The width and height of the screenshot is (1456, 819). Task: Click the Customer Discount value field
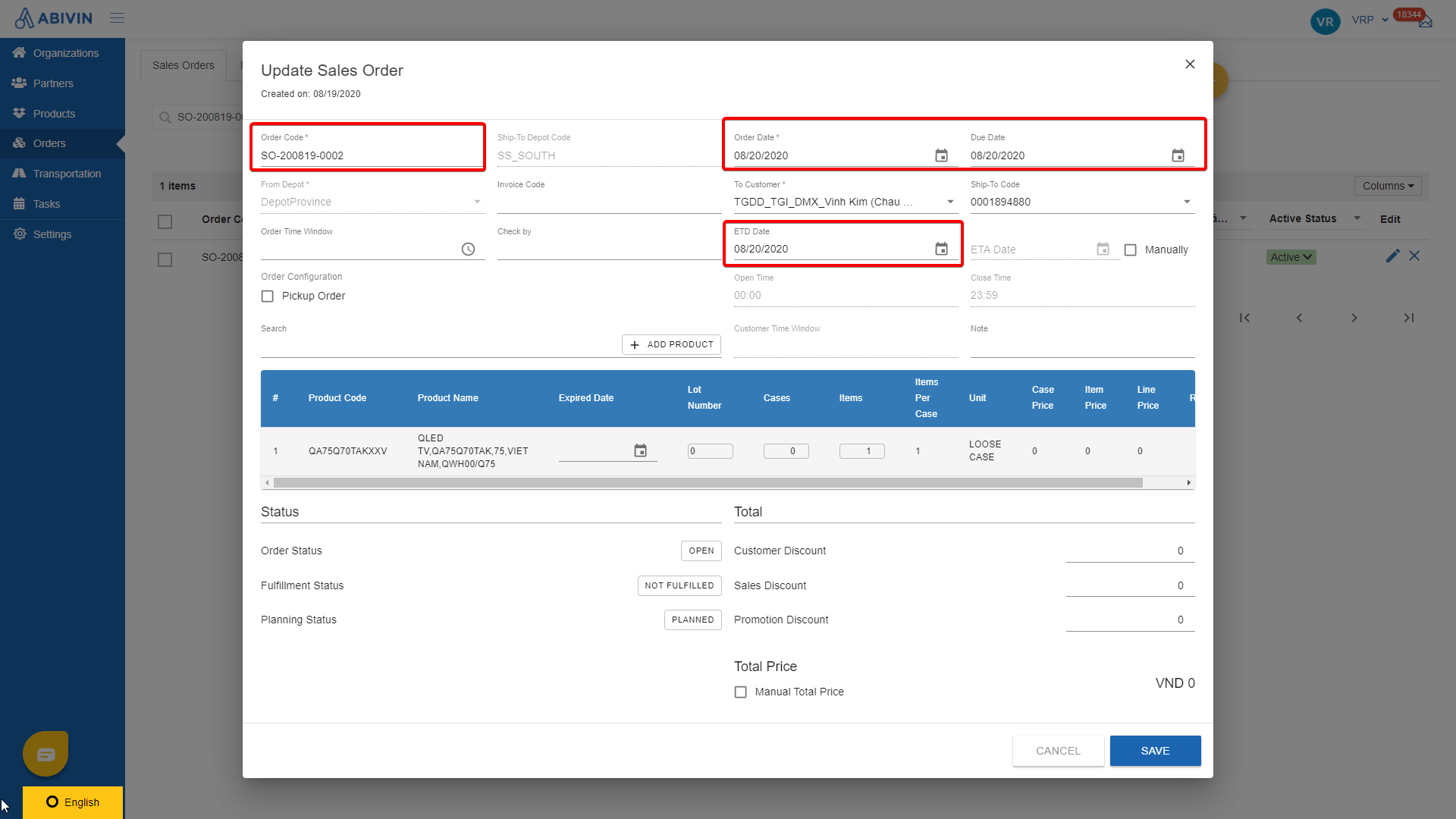1130,551
